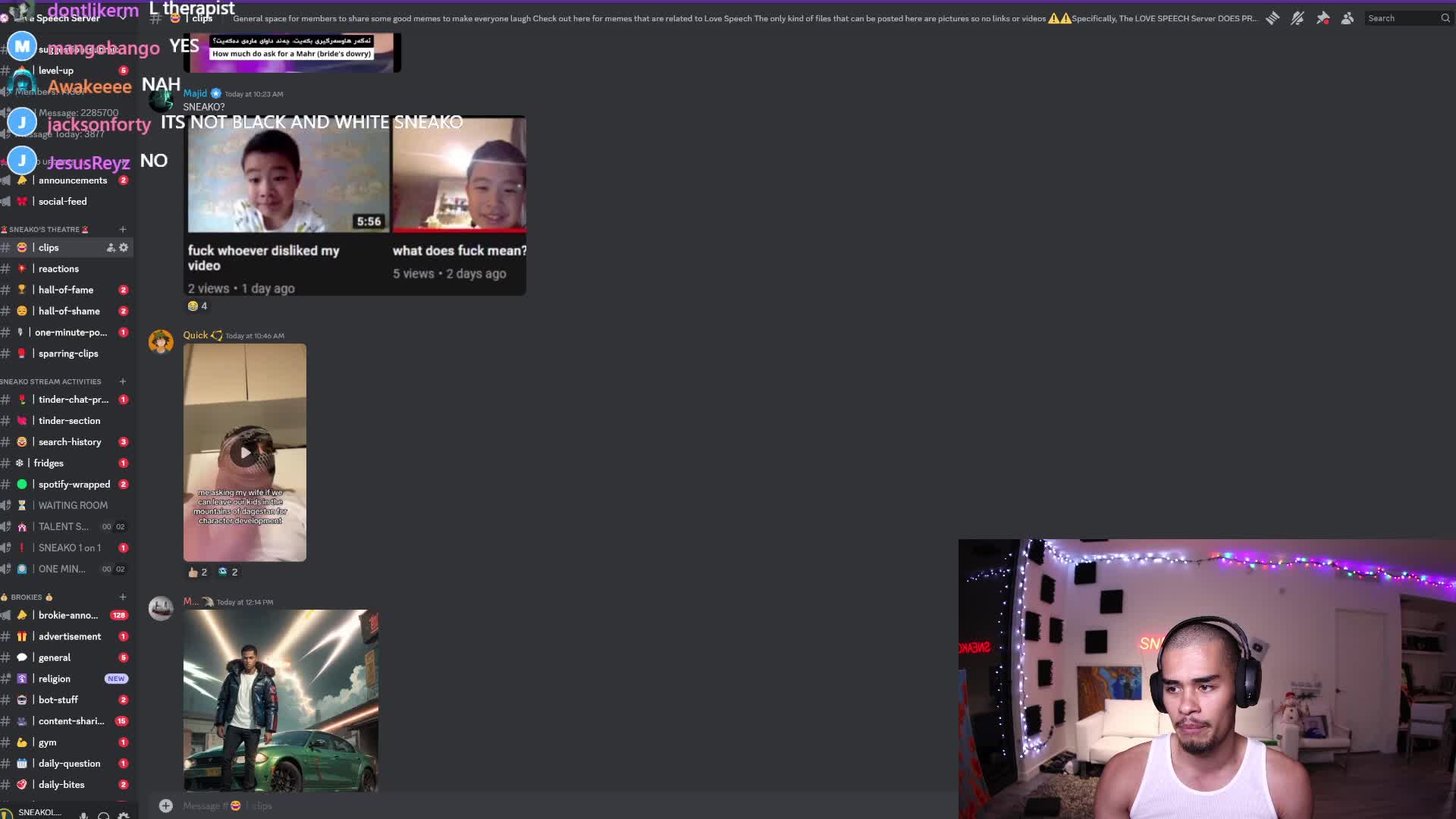Open the Threads icon in channel header

[x=1272, y=18]
